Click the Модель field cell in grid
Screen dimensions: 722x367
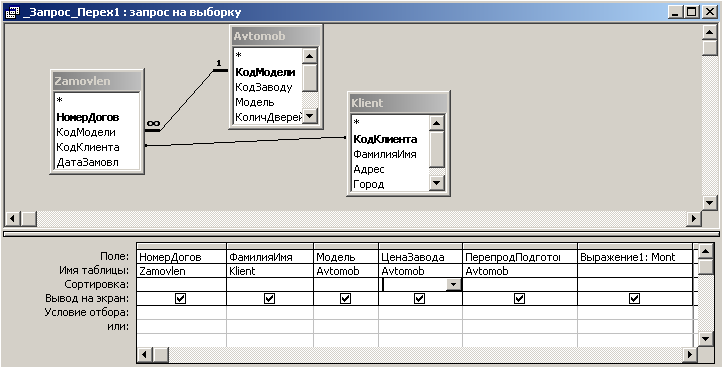(x=346, y=257)
